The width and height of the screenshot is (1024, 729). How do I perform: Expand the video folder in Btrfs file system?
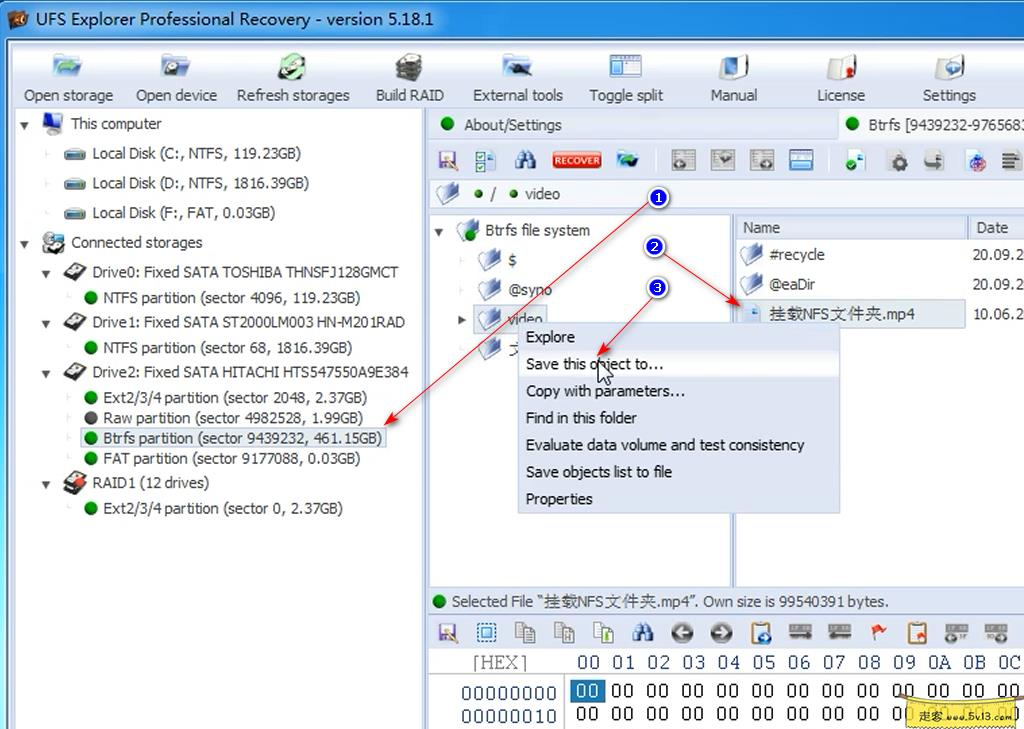(x=460, y=319)
